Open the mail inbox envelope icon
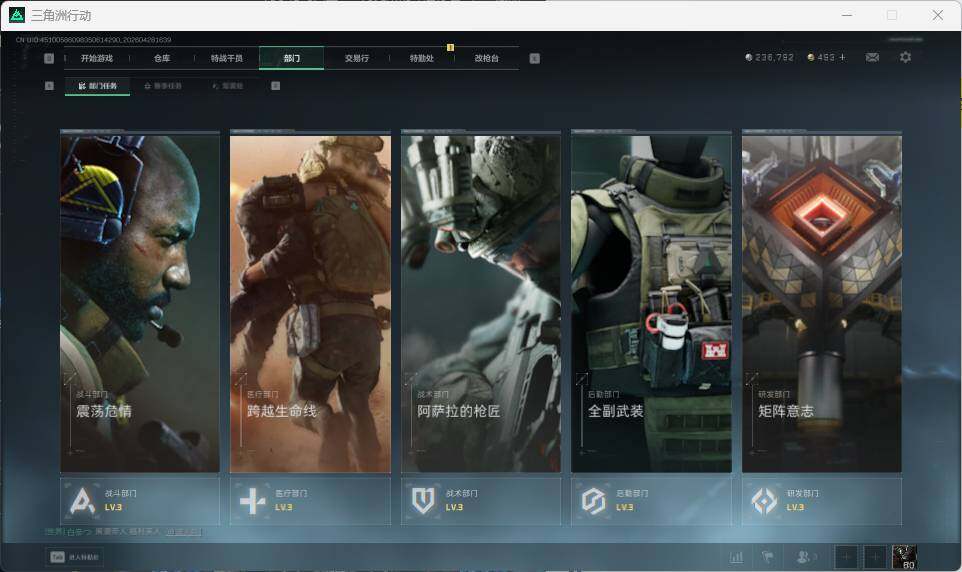The image size is (962, 572). pyautogui.click(x=872, y=57)
